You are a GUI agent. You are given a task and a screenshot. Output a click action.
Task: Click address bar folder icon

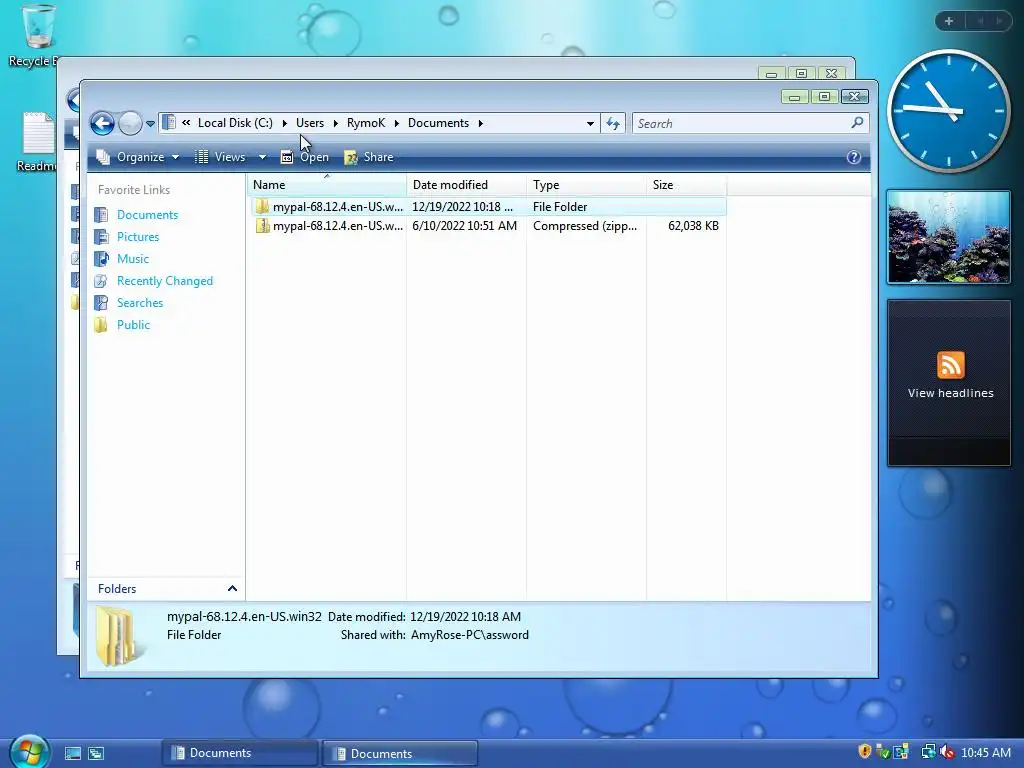click(x=169, y=123)
